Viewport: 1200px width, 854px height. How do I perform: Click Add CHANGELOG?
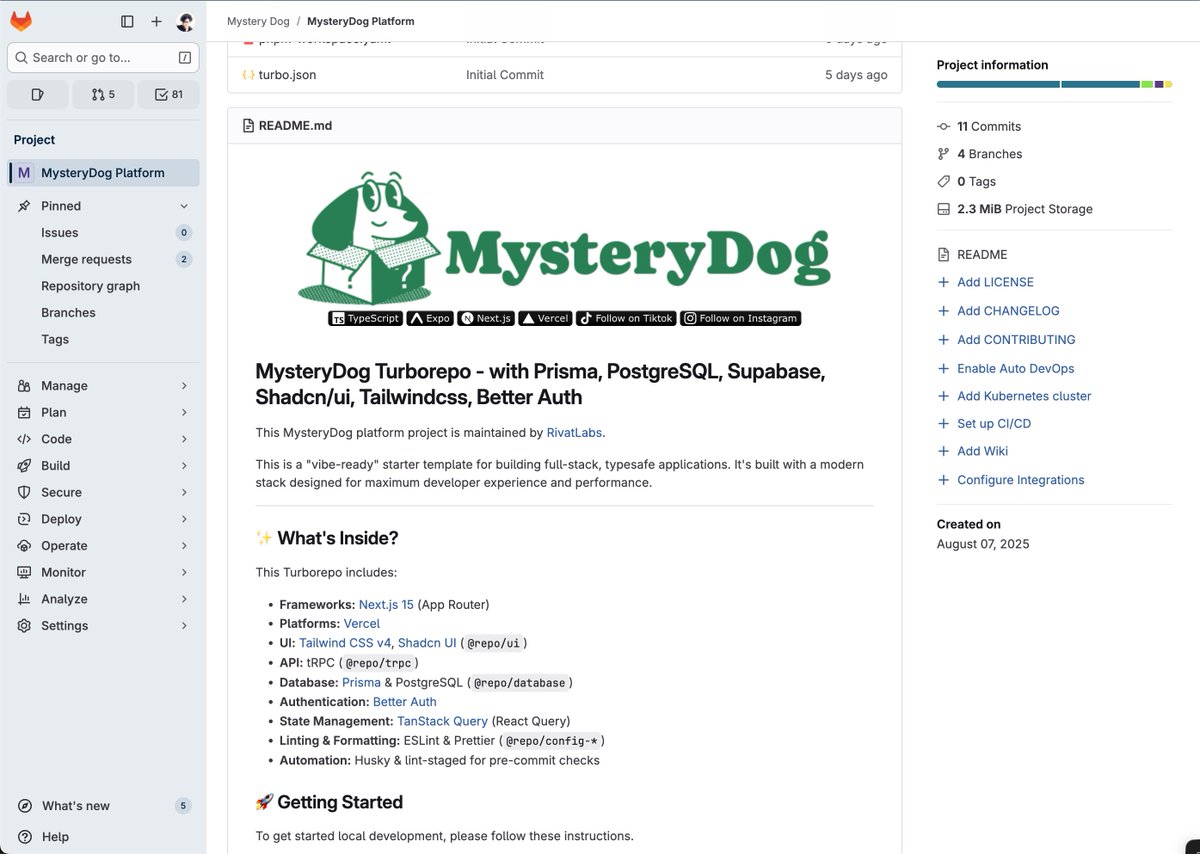1008,311
